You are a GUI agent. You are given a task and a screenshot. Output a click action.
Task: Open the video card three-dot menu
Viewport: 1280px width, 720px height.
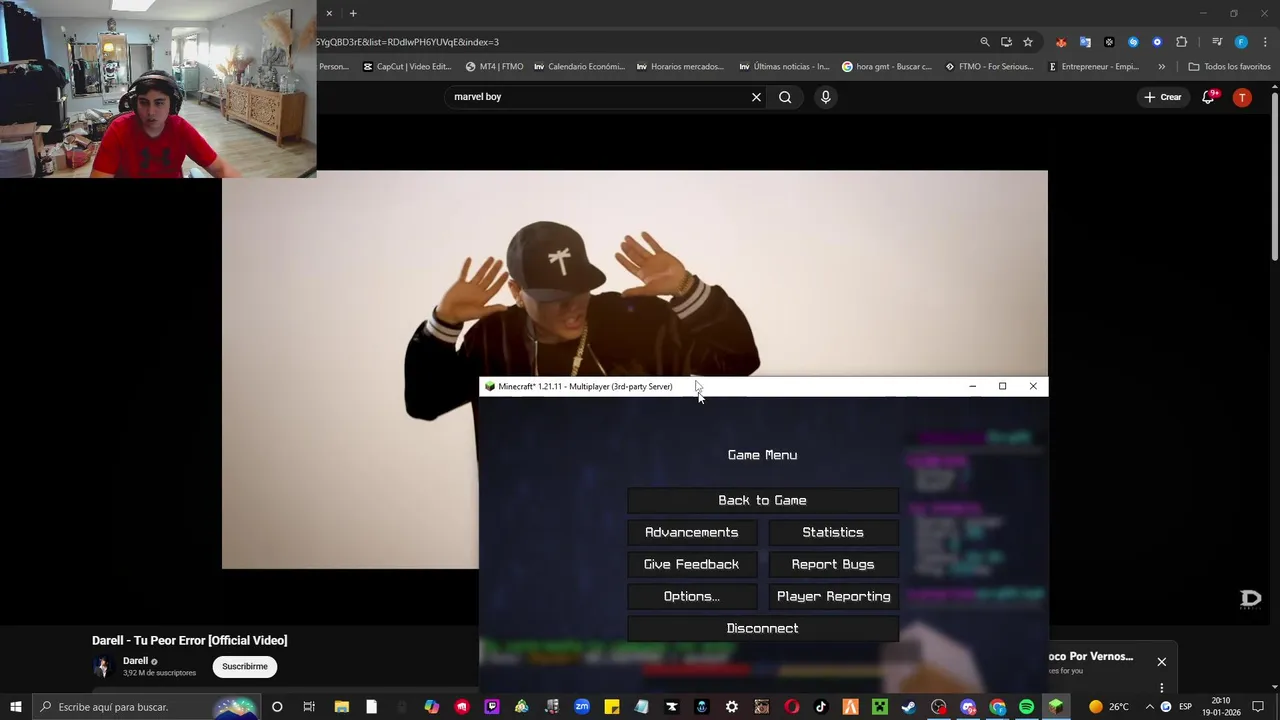coord(1161,688)
